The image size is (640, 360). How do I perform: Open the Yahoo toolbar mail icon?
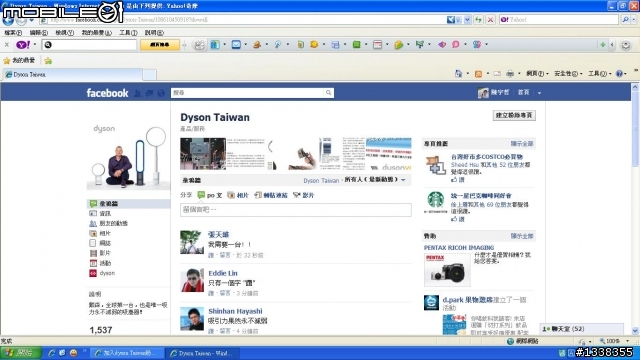[x=236, y=44]
